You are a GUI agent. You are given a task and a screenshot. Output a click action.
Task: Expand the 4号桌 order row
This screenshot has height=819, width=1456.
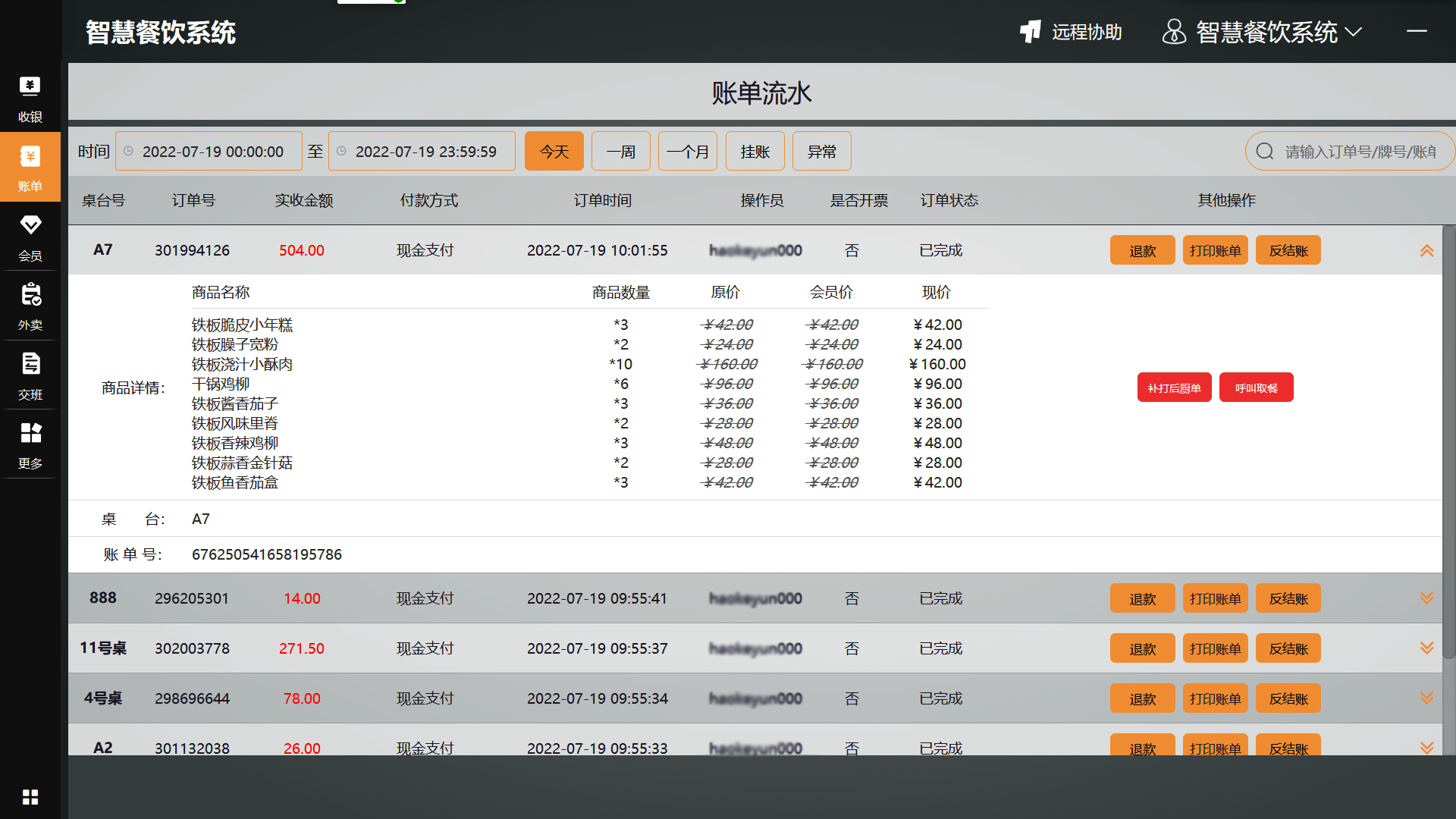(x=1426, y=698)
